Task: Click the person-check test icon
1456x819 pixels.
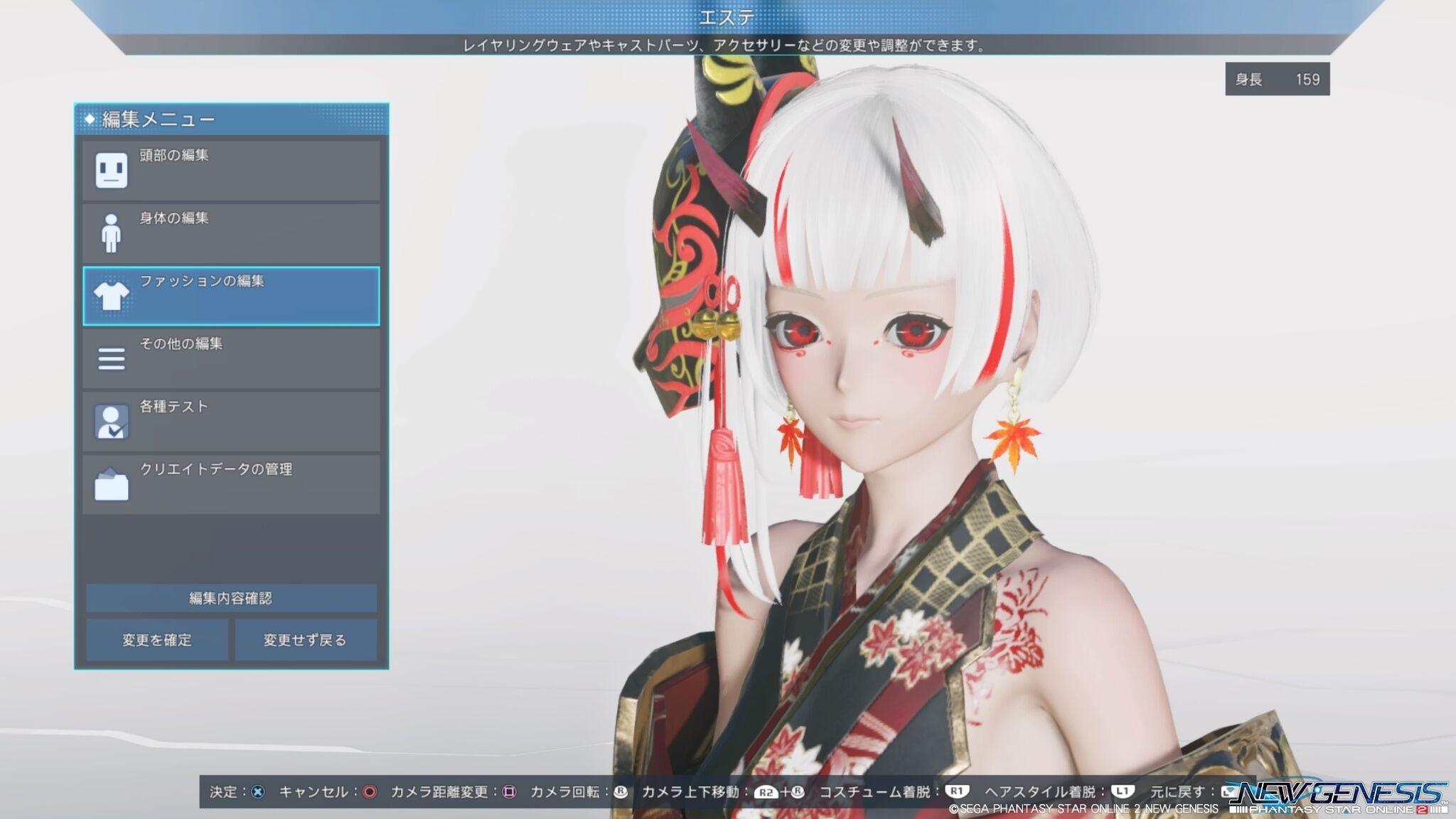Action: (112, 422)
